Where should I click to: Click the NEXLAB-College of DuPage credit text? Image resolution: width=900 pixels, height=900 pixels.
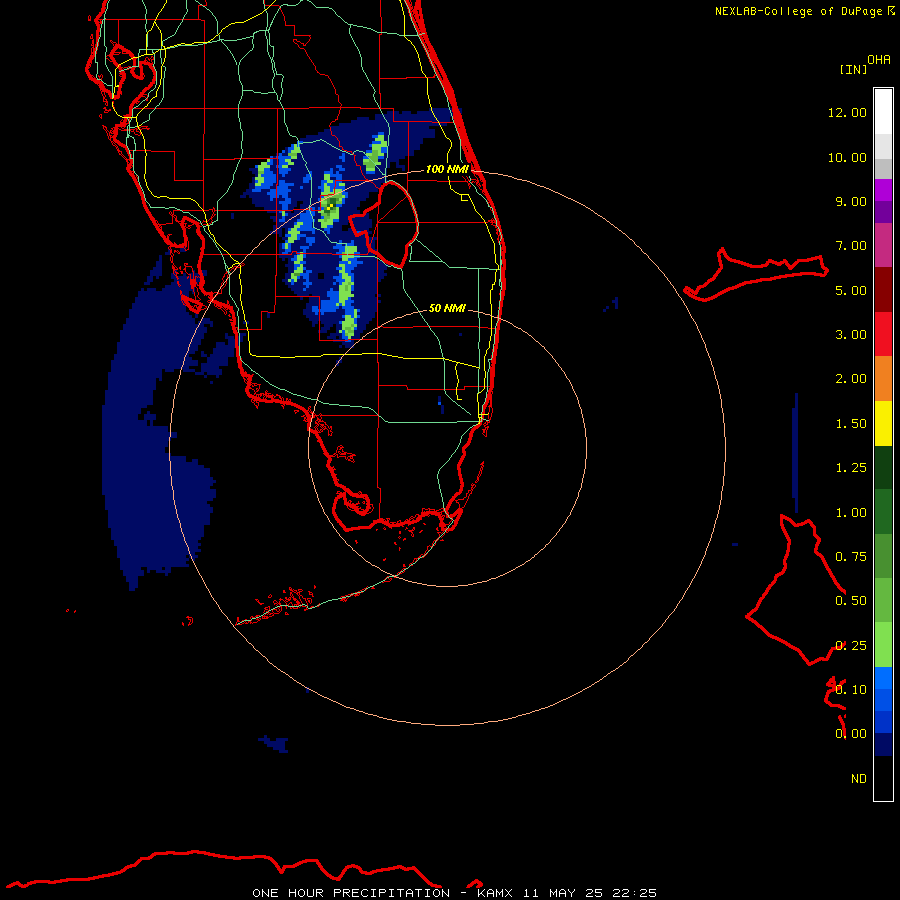(x=800, y=11)
